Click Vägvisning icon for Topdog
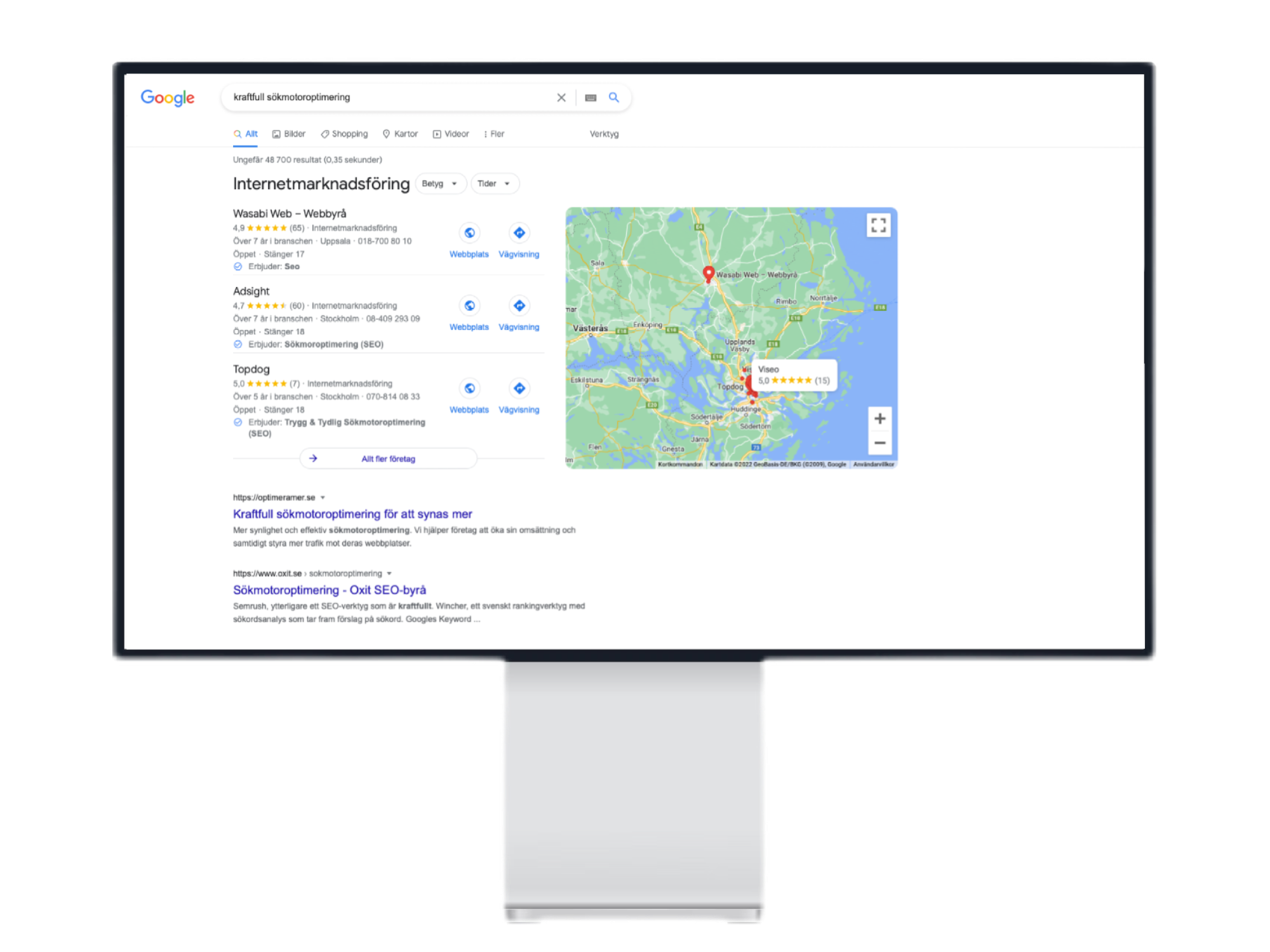This screenshot has height=952, width=1270. coord(519,388)
